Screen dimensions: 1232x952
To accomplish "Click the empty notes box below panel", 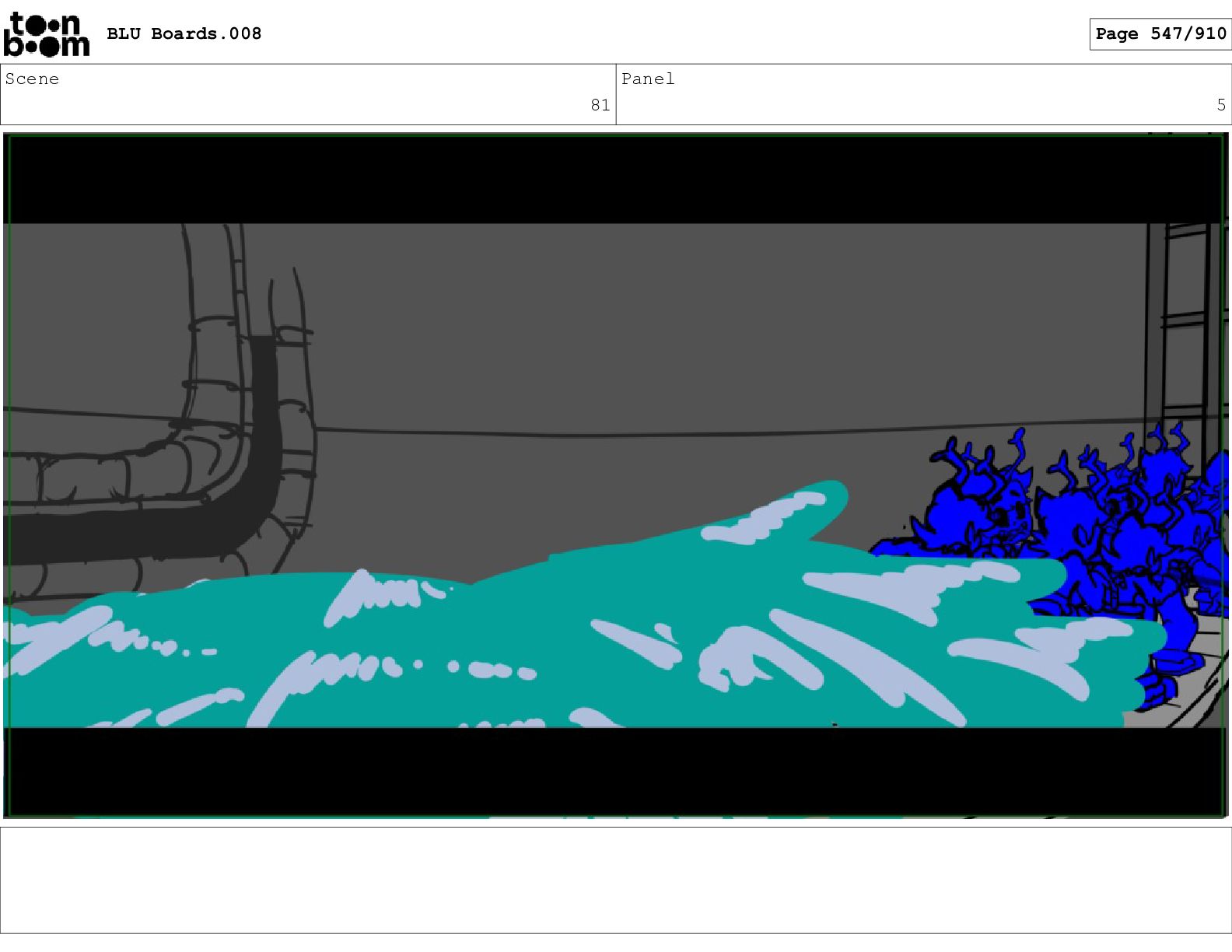I will pos(615,880).
